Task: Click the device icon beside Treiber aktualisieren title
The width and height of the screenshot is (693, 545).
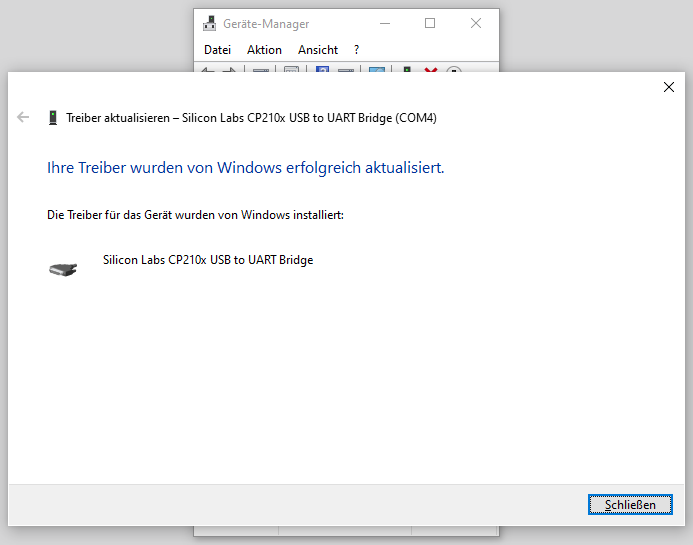Action: [53, 118]
